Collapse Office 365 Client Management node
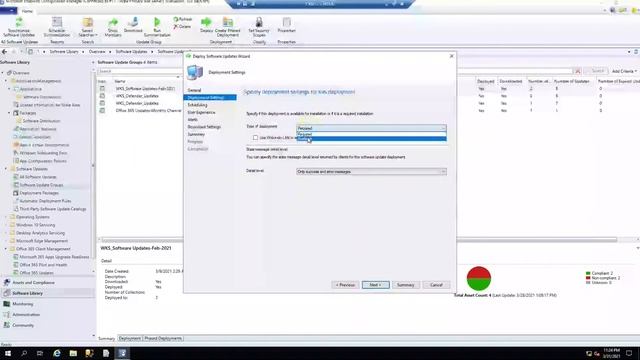 pyautogui.click(x=6, y=249)
